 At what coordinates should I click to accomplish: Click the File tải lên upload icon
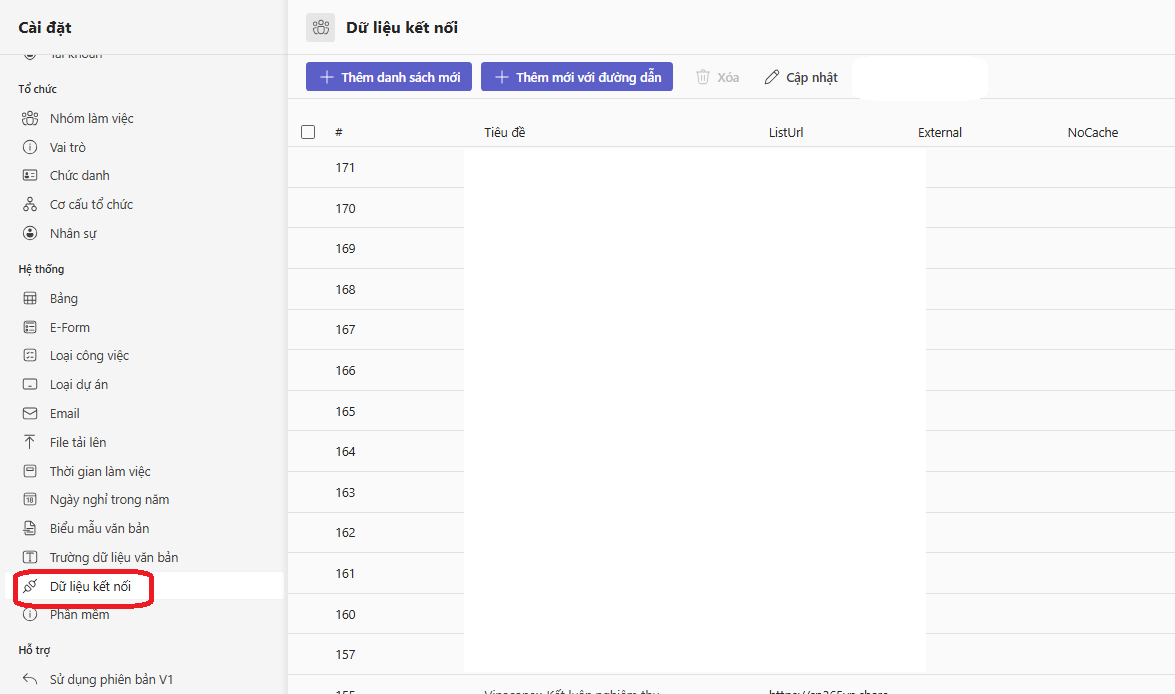[x=30, y=443]
